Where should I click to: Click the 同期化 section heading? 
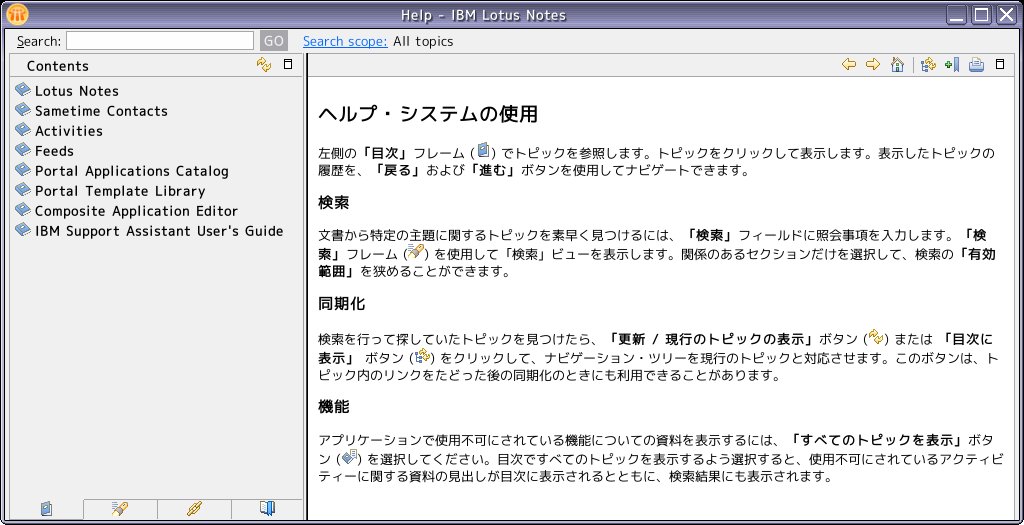coord(342,304)
